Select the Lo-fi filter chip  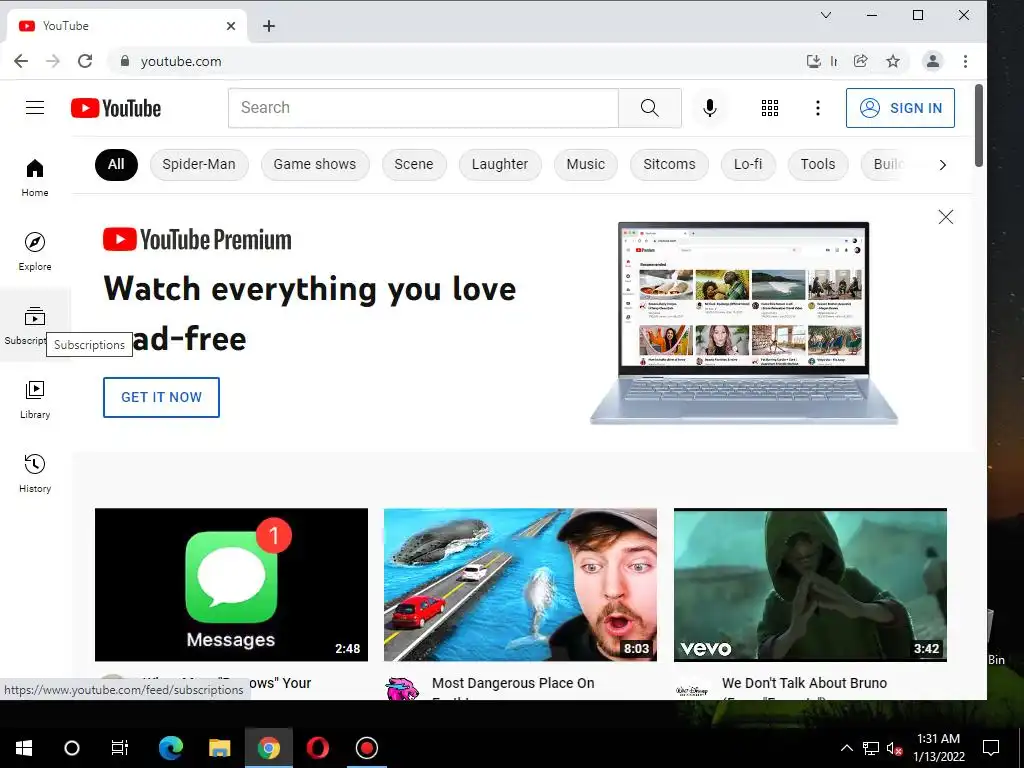[748, 165]
